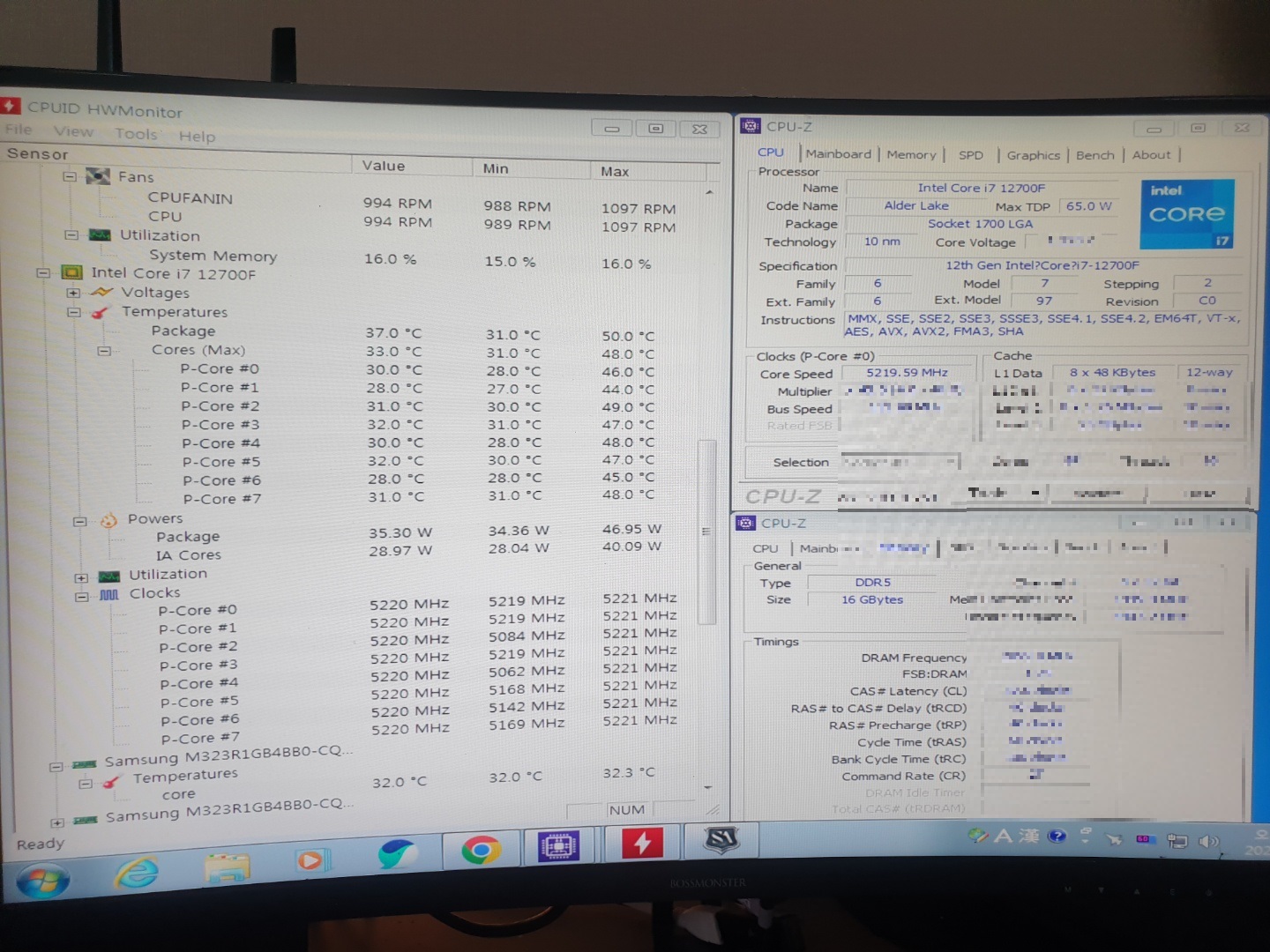Switch to the SPD tab in upper CPU-Z

[x=971, y=155]
